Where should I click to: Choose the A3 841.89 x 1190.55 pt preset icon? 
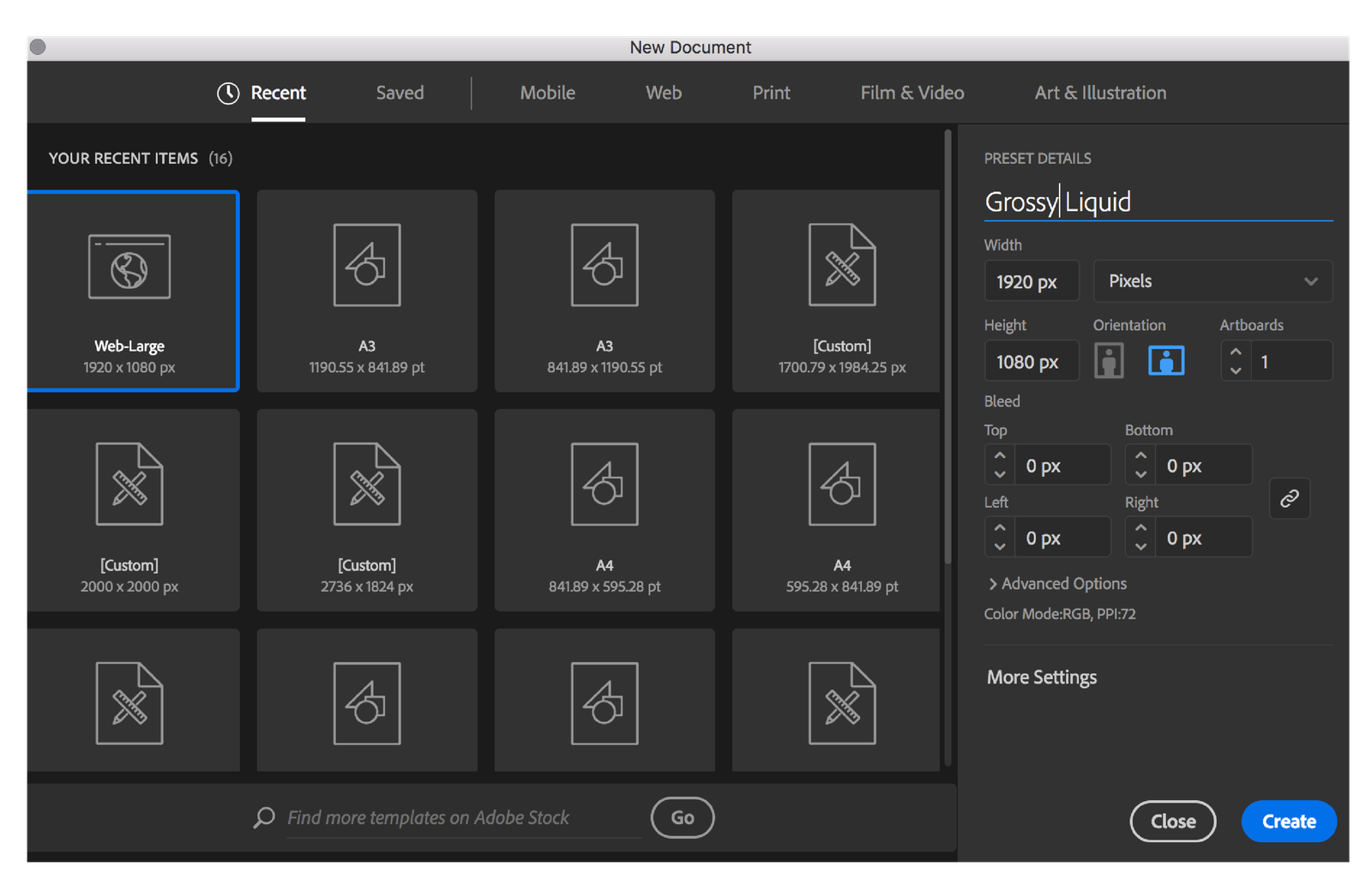click(x=605, y=265)
